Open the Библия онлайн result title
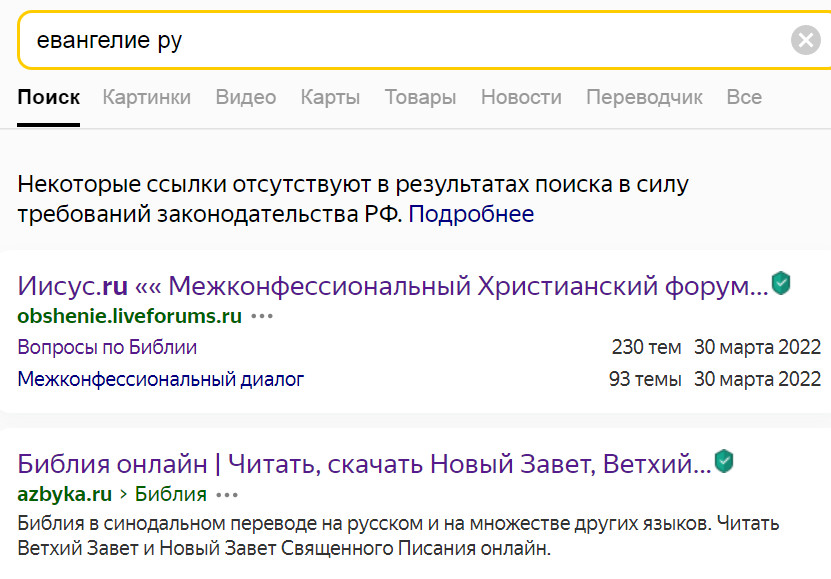Viewport: 831px width, 579px height. pos(364,464)
